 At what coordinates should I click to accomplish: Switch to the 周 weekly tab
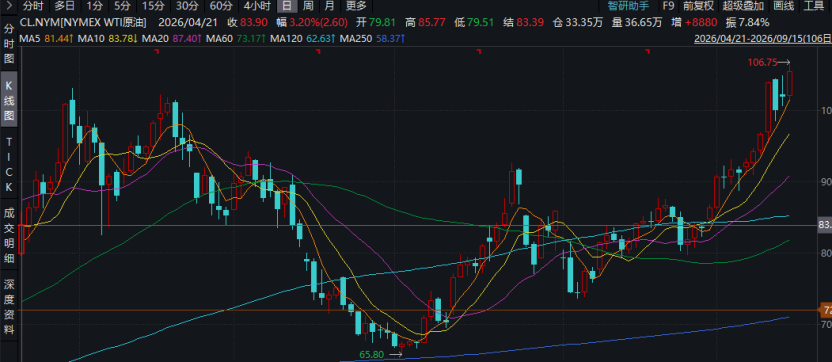pyautogui.click(x=308, y=6)
